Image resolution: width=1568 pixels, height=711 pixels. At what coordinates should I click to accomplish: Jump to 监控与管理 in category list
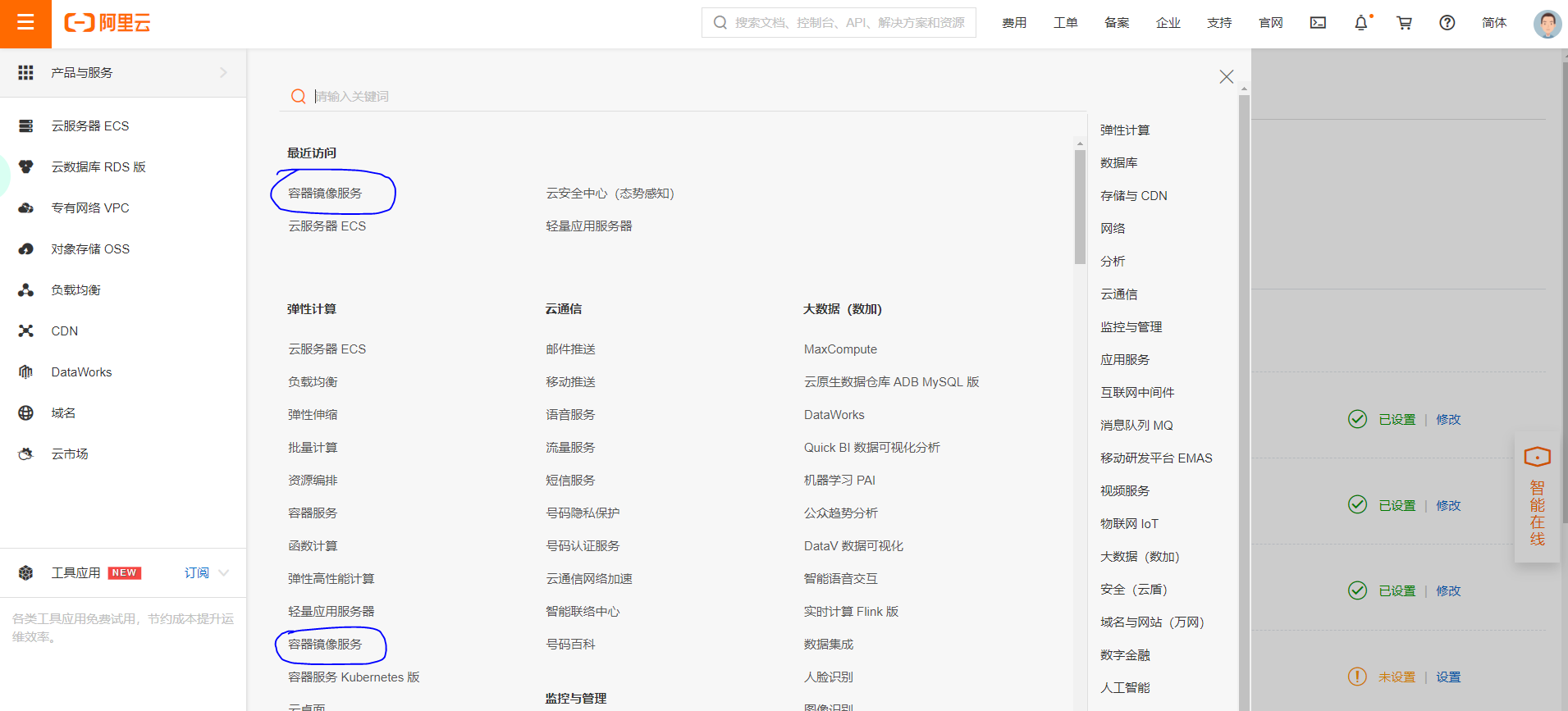click(1131, 327)
